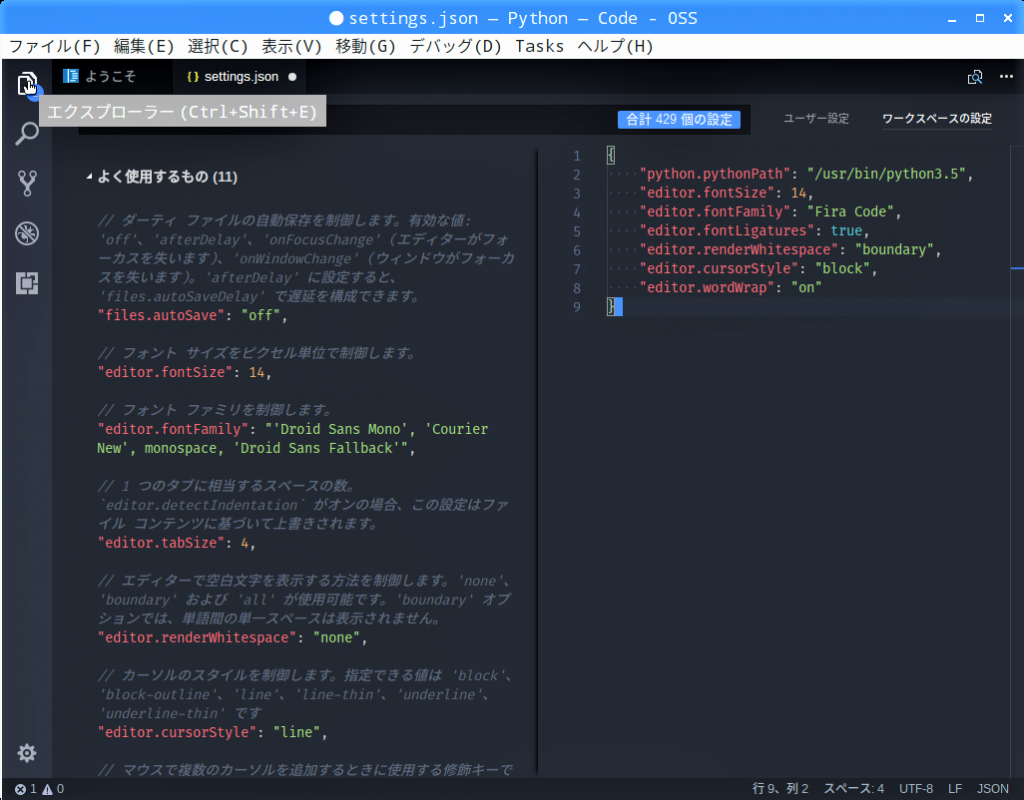Open the デバッグ(D) menu
Image resolution: width=1024 pixels, height=800 pixels.
pyautogui.click(x=455, y=46)
